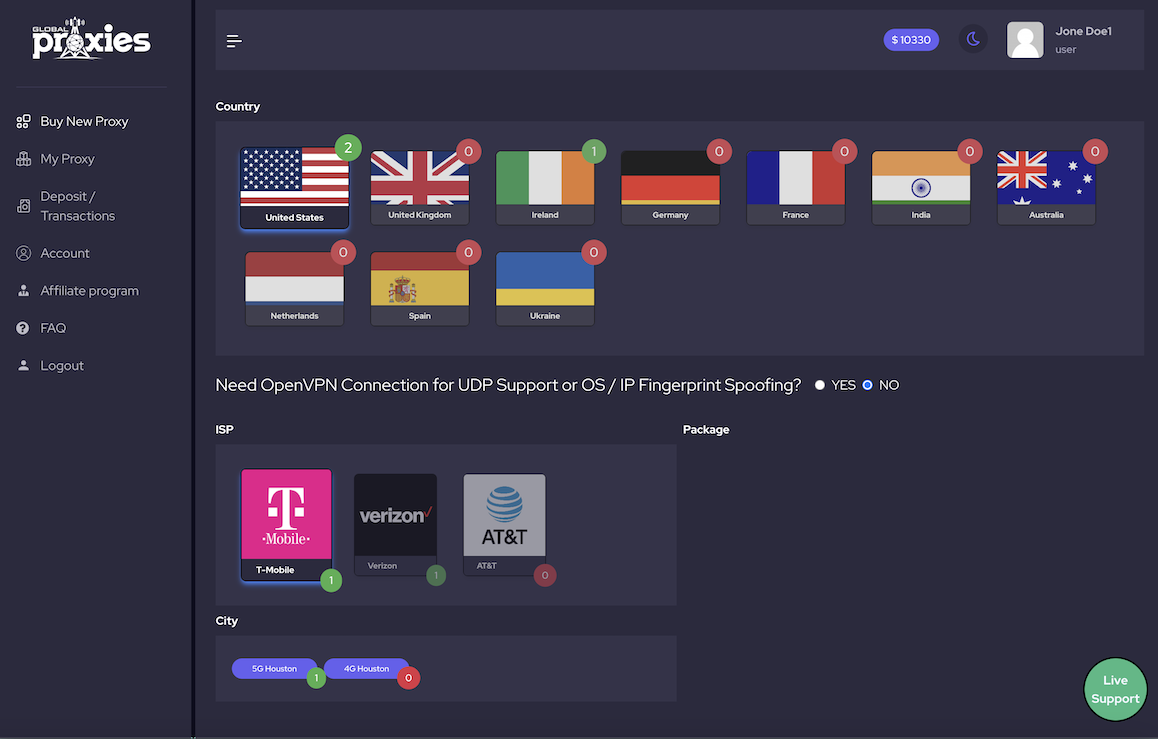Click Ireland count badge 1
1158x739 pixels.
(x=594, y=151)
